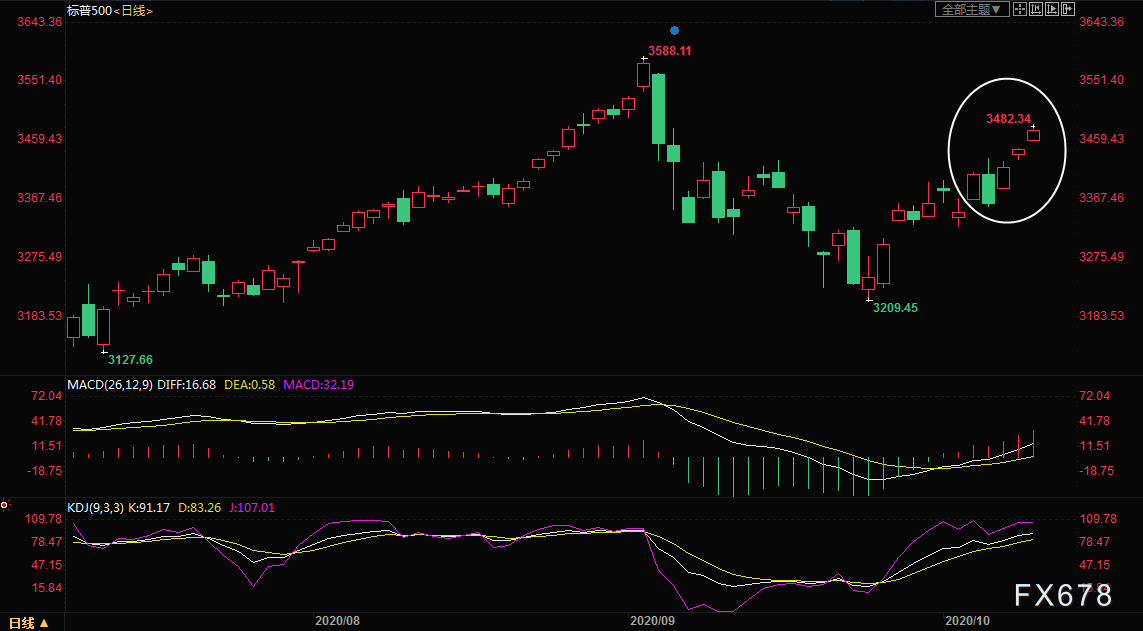The width and height of the screenshot is (1143, 631).
Task: Click the 2020/10 date label
Action: pyautogui.click(x=967, y=621)
